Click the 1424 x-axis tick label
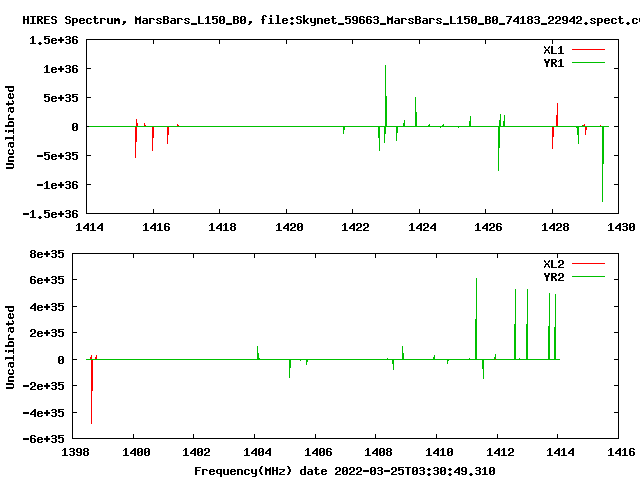 pyautogui.click(x=422, y=227)
